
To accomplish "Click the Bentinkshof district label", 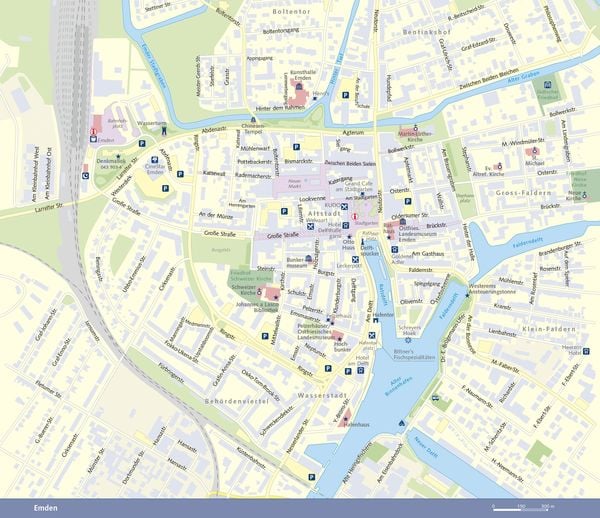I will click(x=427, y=32).
